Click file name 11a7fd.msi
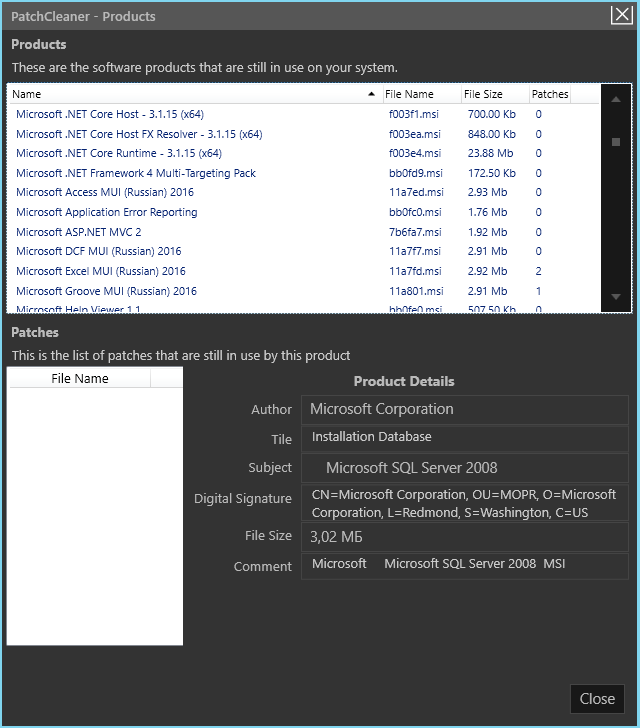This screenshot has width=640, height=728. (x=415, y=271)
